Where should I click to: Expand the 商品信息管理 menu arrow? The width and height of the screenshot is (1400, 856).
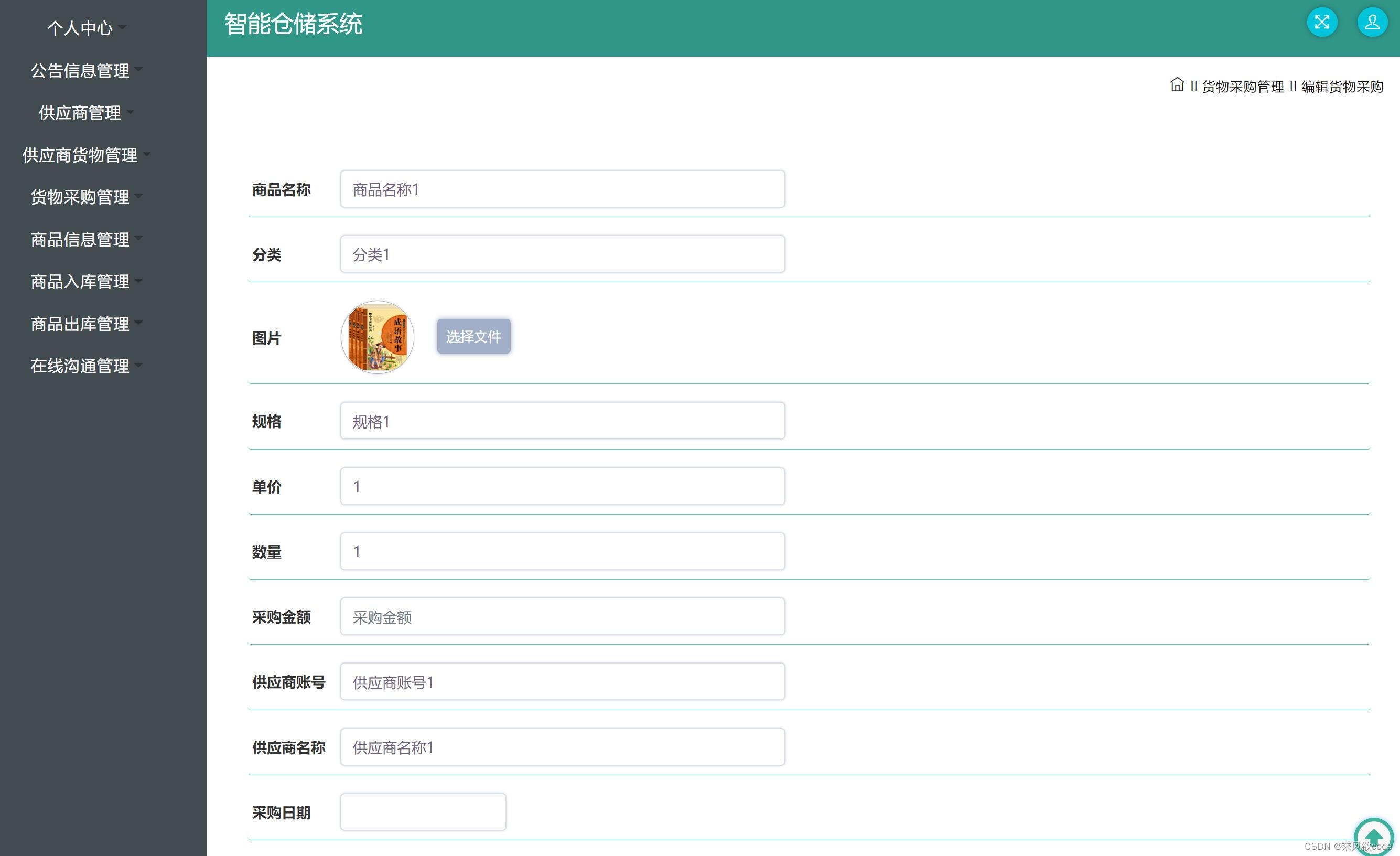(139, 238)
